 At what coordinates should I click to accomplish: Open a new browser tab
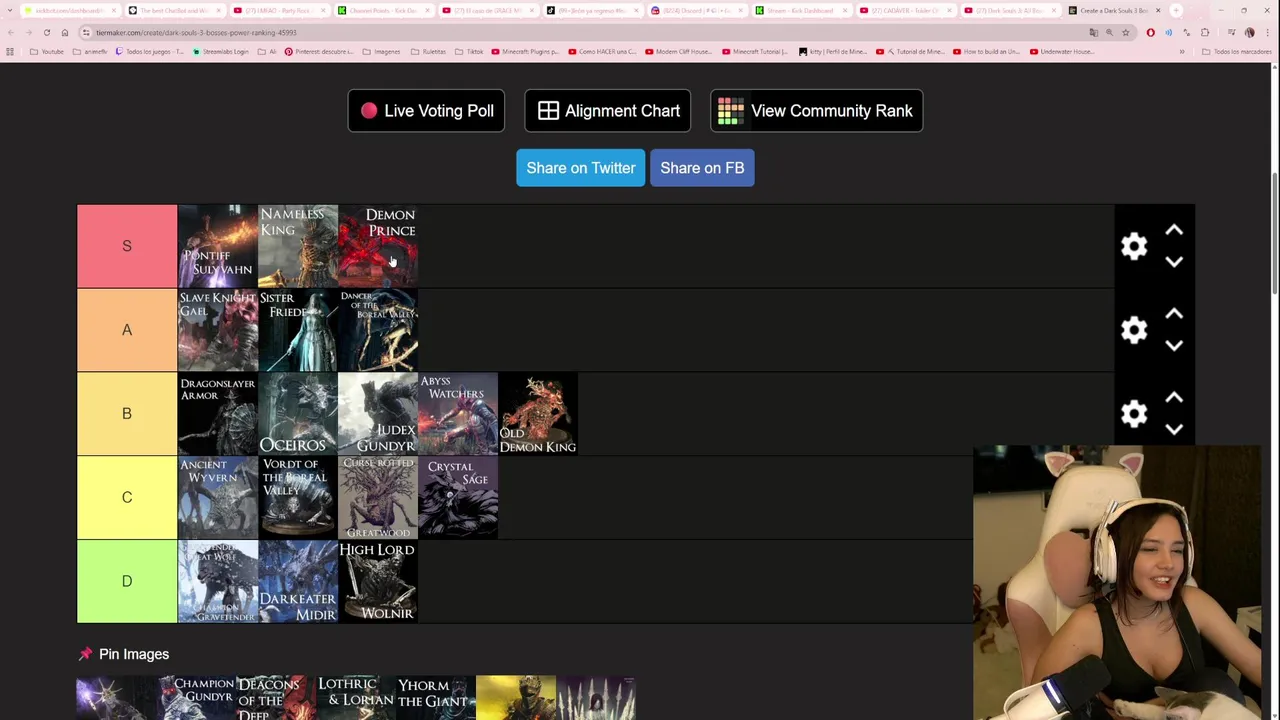(x=1176, y=11)
